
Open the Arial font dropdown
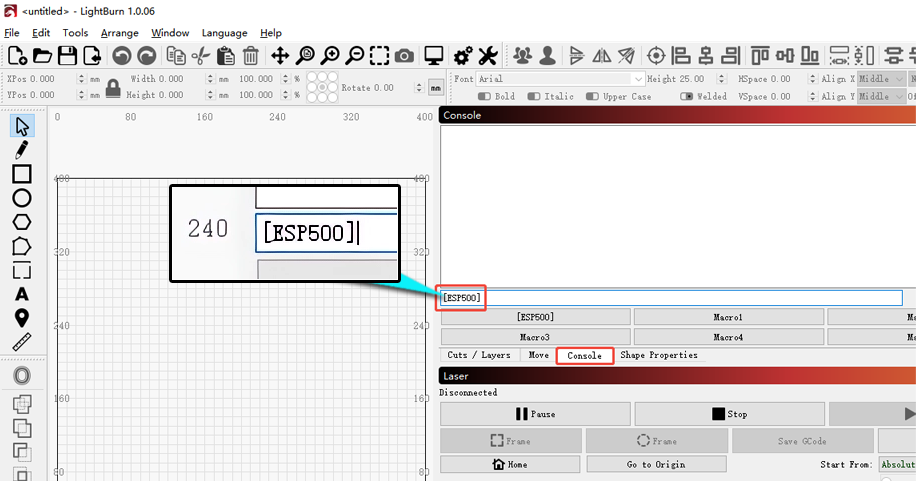560,79
